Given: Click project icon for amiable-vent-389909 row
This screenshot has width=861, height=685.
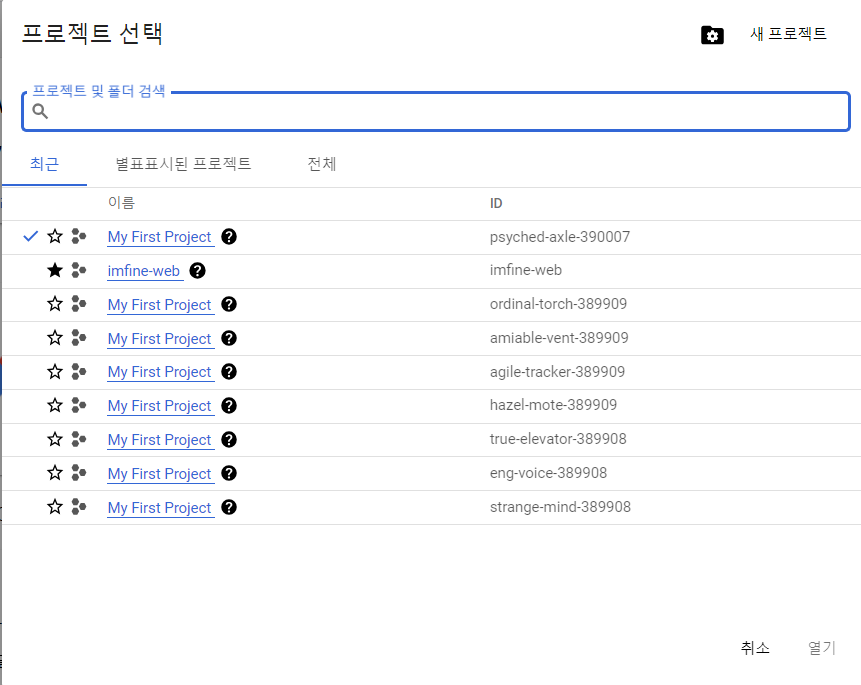Looking at the screenshot, I should pos(79,338).
